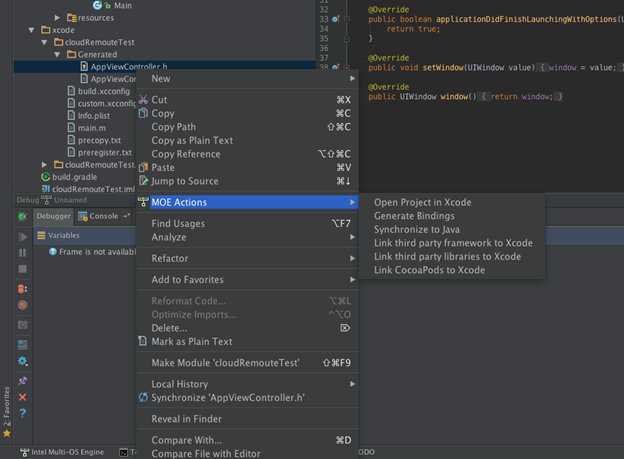Click the purple Pin Tab icon
The width and height of the screenshot is (624, 459).
coord(23,381)
